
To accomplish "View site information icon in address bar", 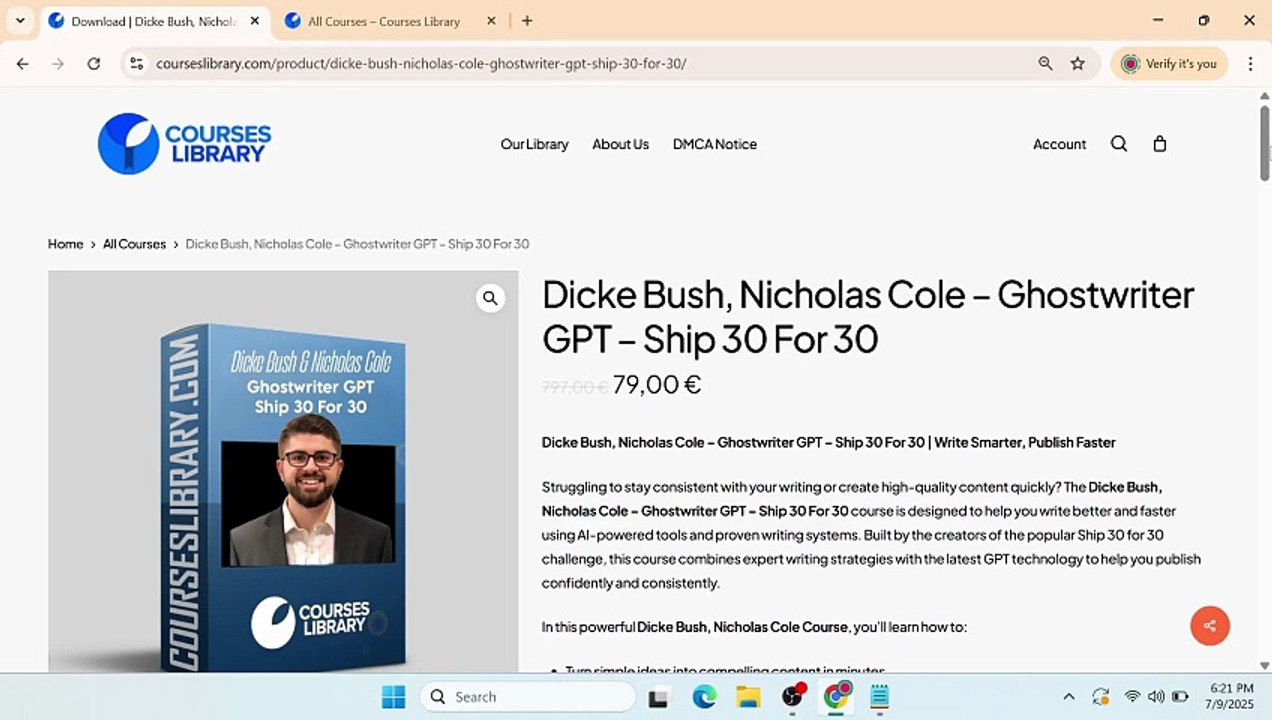I will click(x=137, y=63).
